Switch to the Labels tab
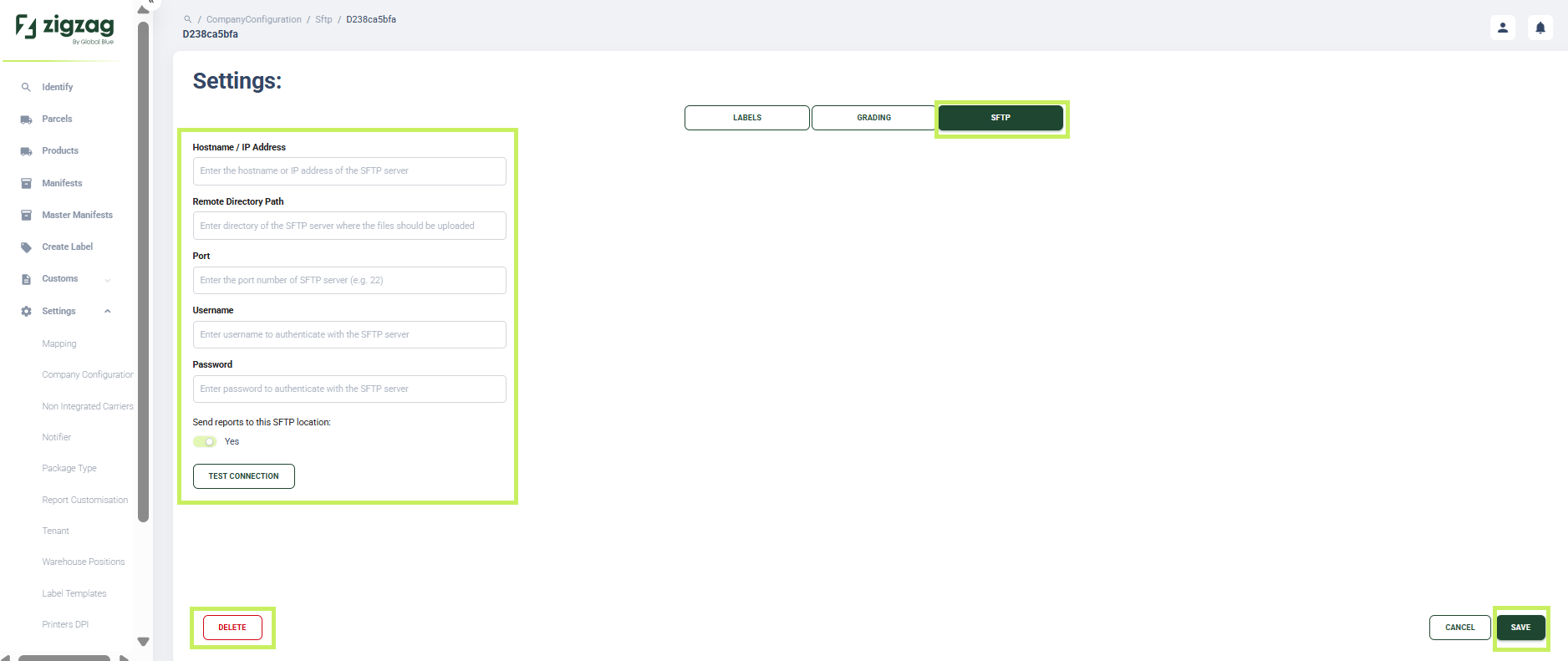 click(747, 118)
